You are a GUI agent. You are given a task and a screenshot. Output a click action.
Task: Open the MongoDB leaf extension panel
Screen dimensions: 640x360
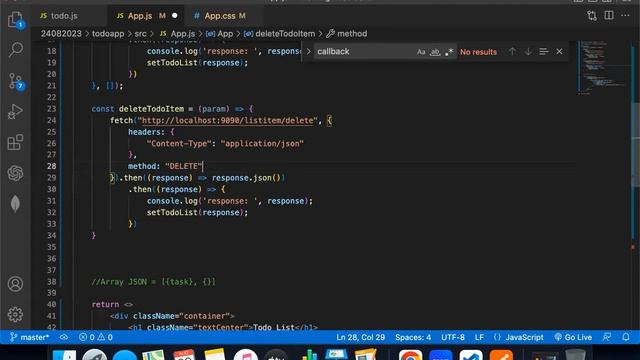[16, 204]
